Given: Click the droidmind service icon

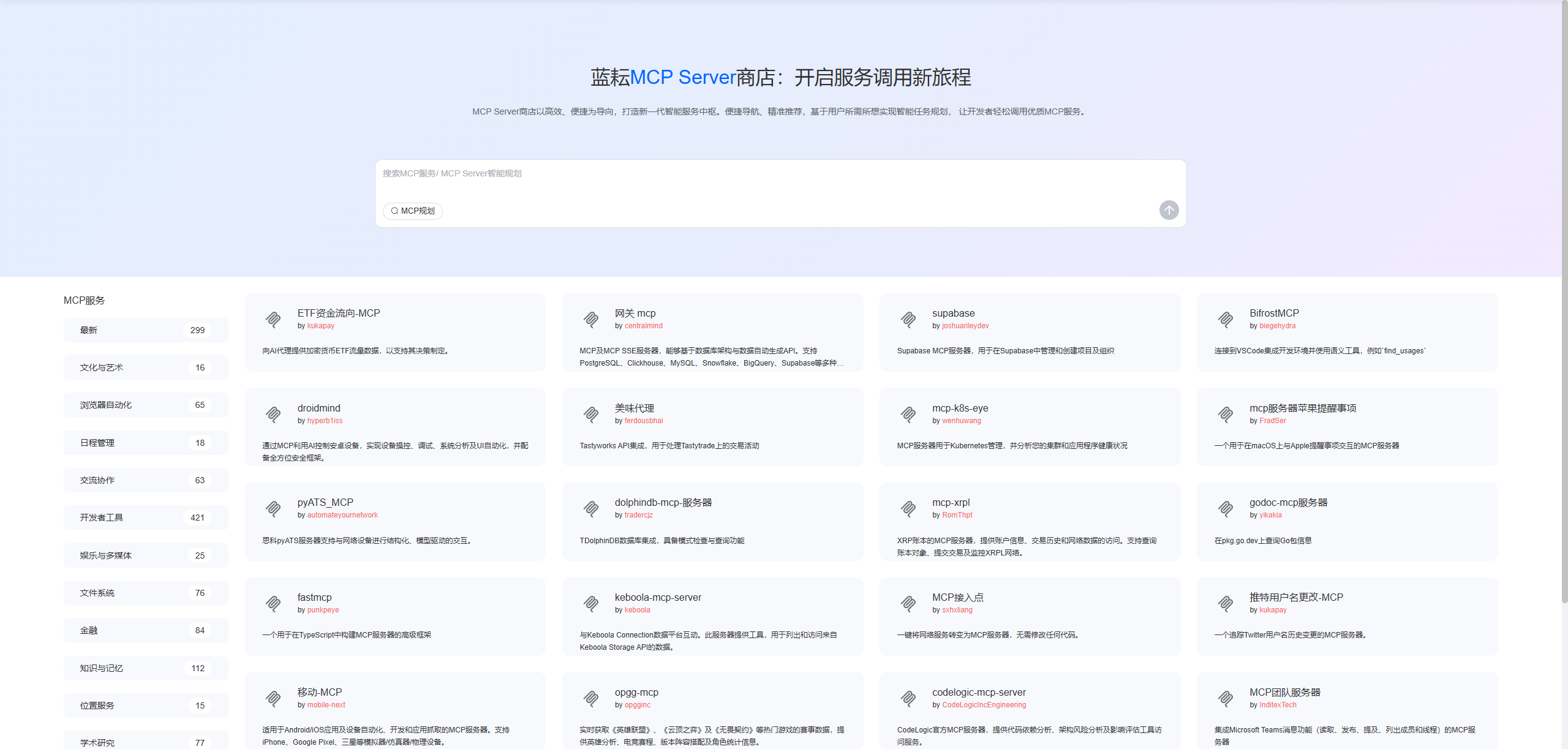Looking at the screenshot, I should click(x=274, y=414).
